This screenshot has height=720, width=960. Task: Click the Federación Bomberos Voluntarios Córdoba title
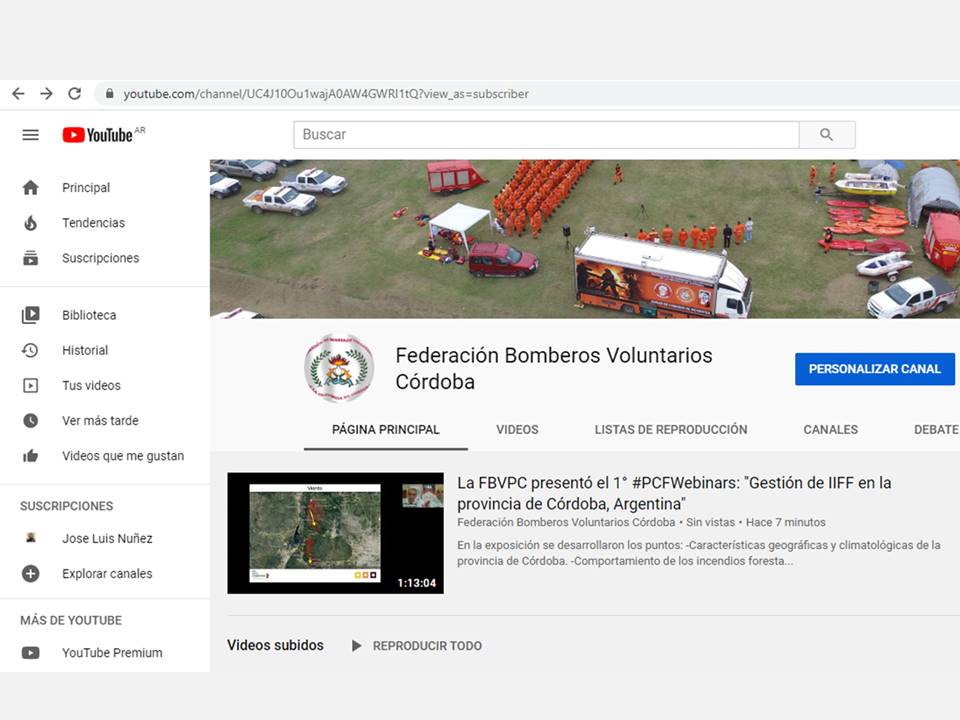point(553,368)
